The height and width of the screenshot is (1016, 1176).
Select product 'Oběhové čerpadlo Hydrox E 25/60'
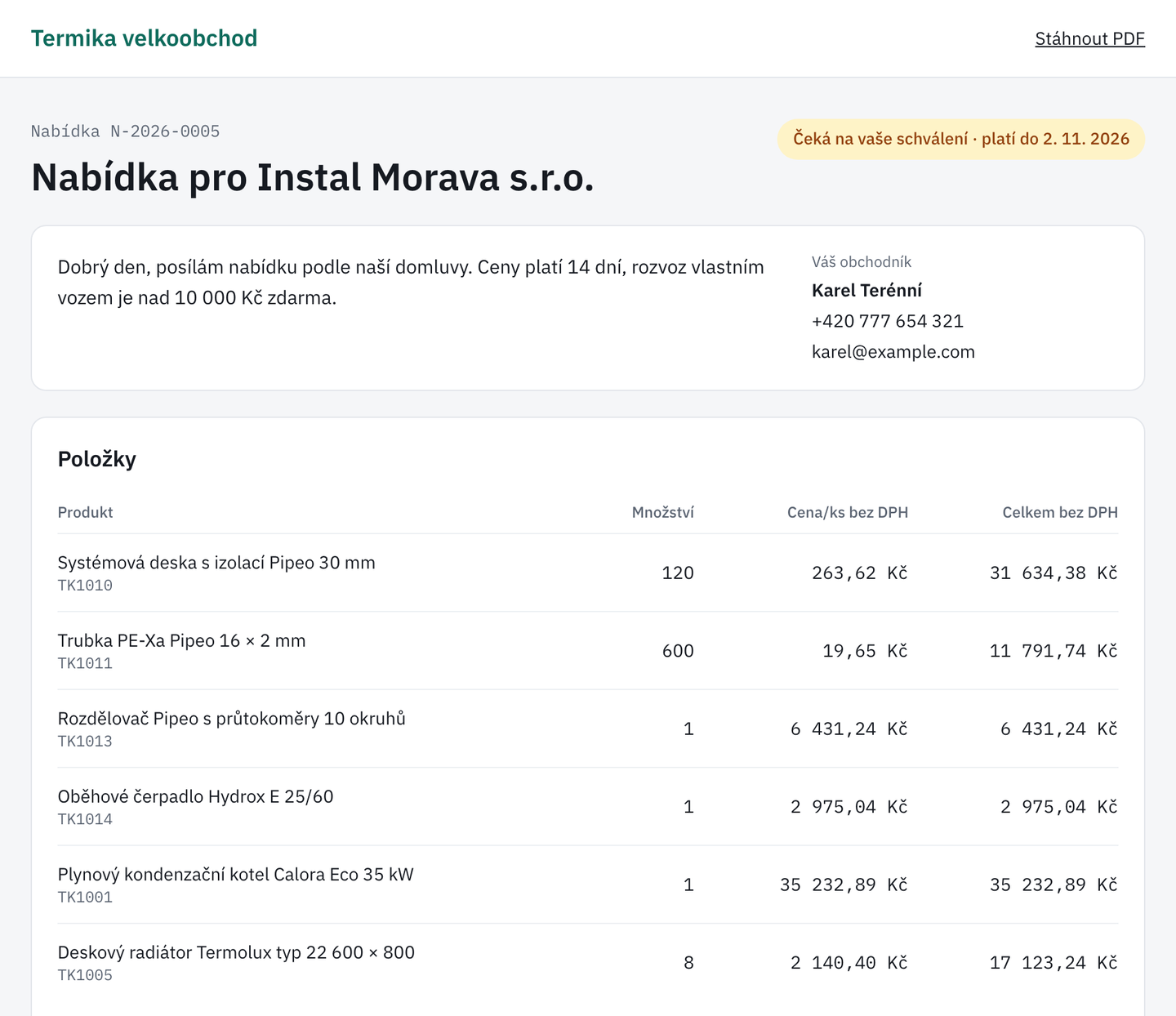[196, 797]
